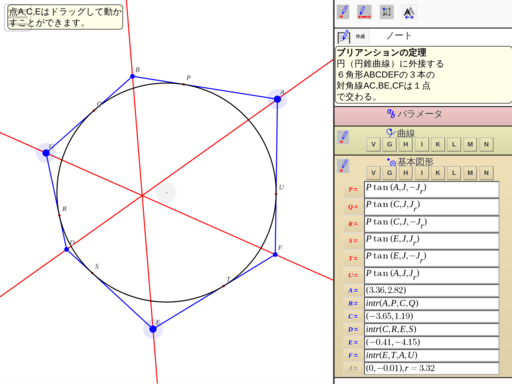The image size is (512, 384).
Task: Choose I in the 曲線 section
Action: pyautogui.click(x=422, y=145)
